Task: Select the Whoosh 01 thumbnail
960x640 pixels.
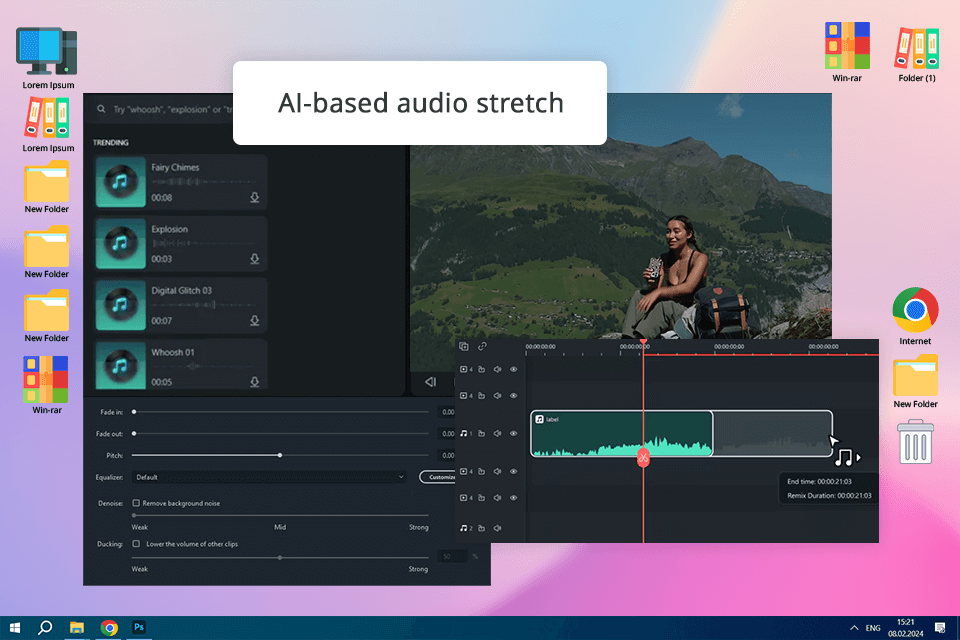Action: pos(121,365)
